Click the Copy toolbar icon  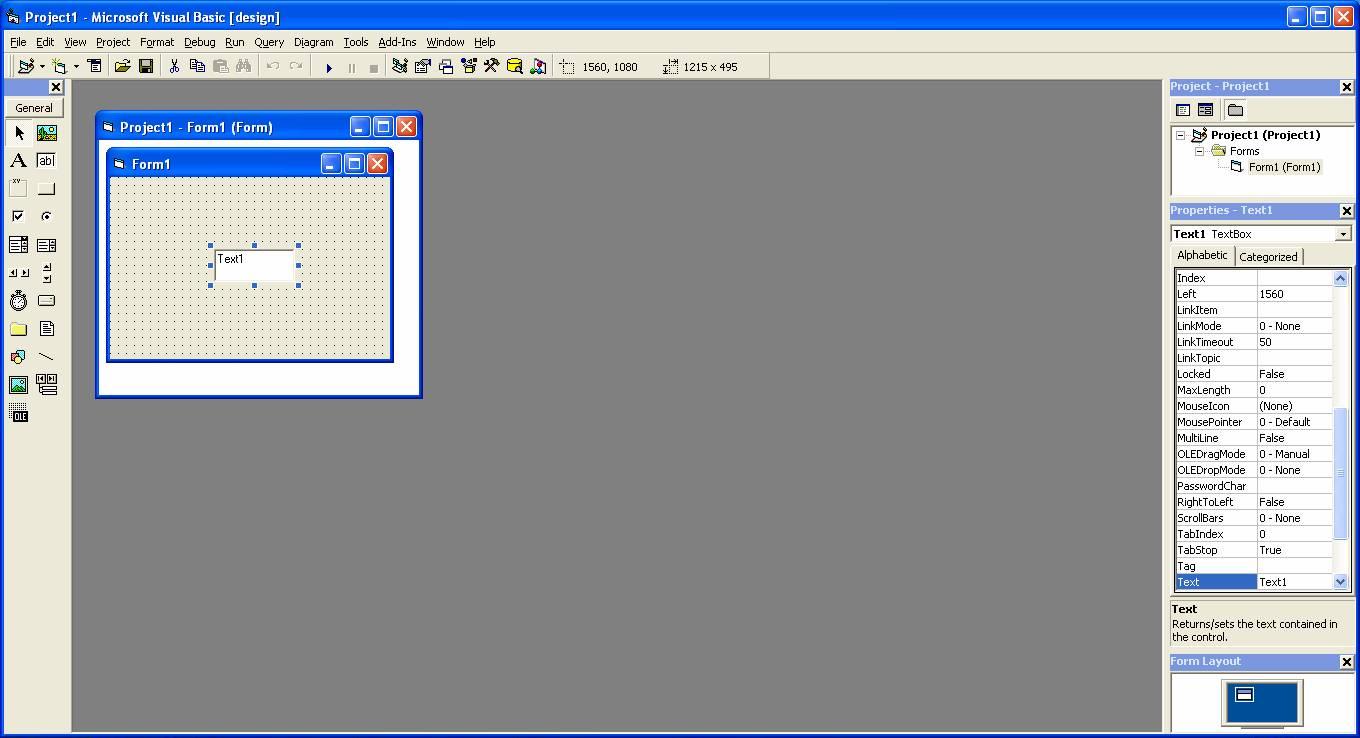click(197, 67)
